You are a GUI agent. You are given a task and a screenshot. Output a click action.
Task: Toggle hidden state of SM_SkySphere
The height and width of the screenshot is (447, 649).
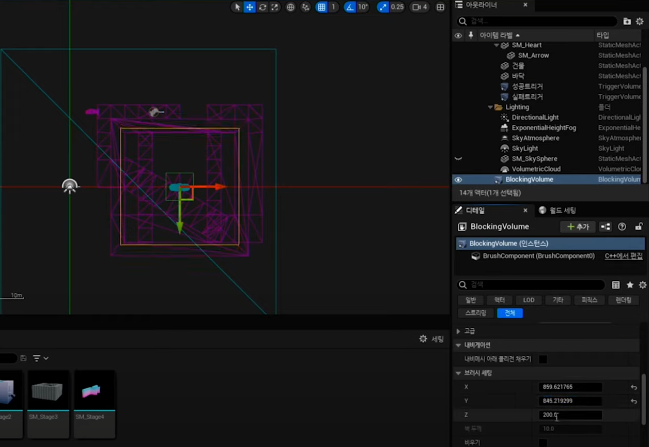point(458,158)
